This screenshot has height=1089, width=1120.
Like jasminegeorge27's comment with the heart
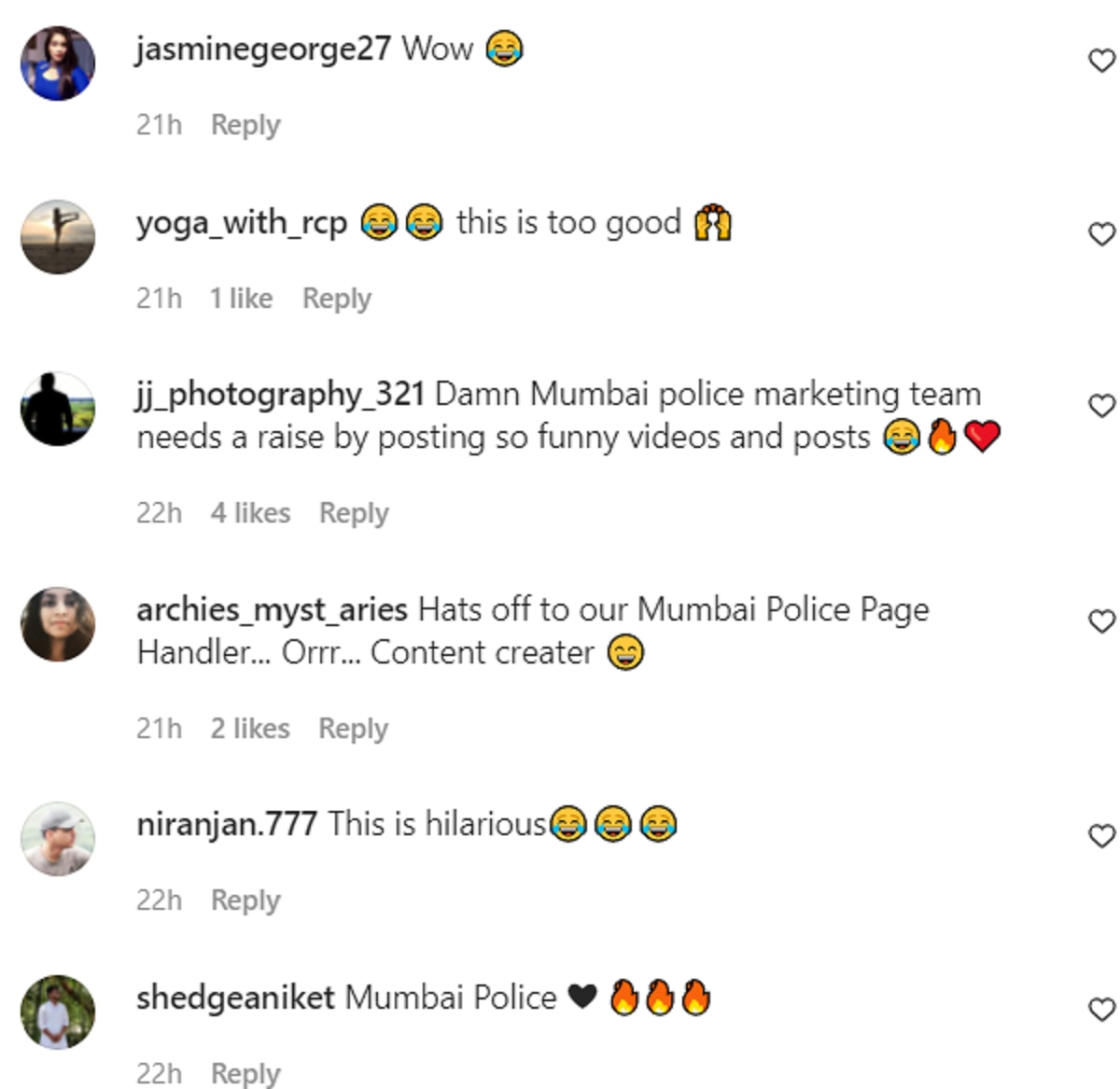click(1102, 61)
